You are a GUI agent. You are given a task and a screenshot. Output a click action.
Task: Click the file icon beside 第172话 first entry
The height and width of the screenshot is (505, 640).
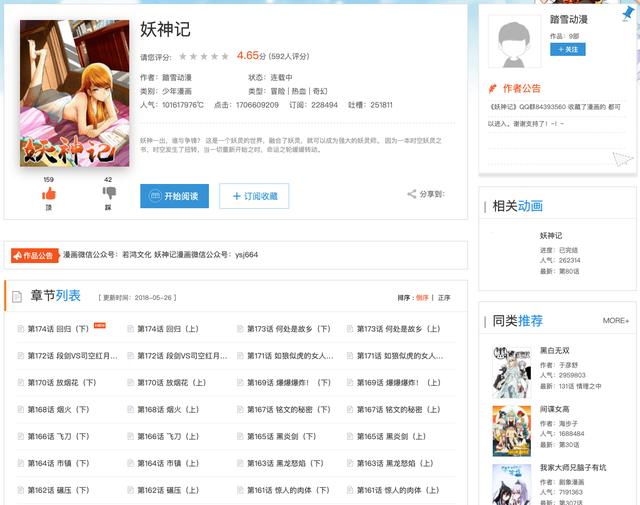pos(20,356)
